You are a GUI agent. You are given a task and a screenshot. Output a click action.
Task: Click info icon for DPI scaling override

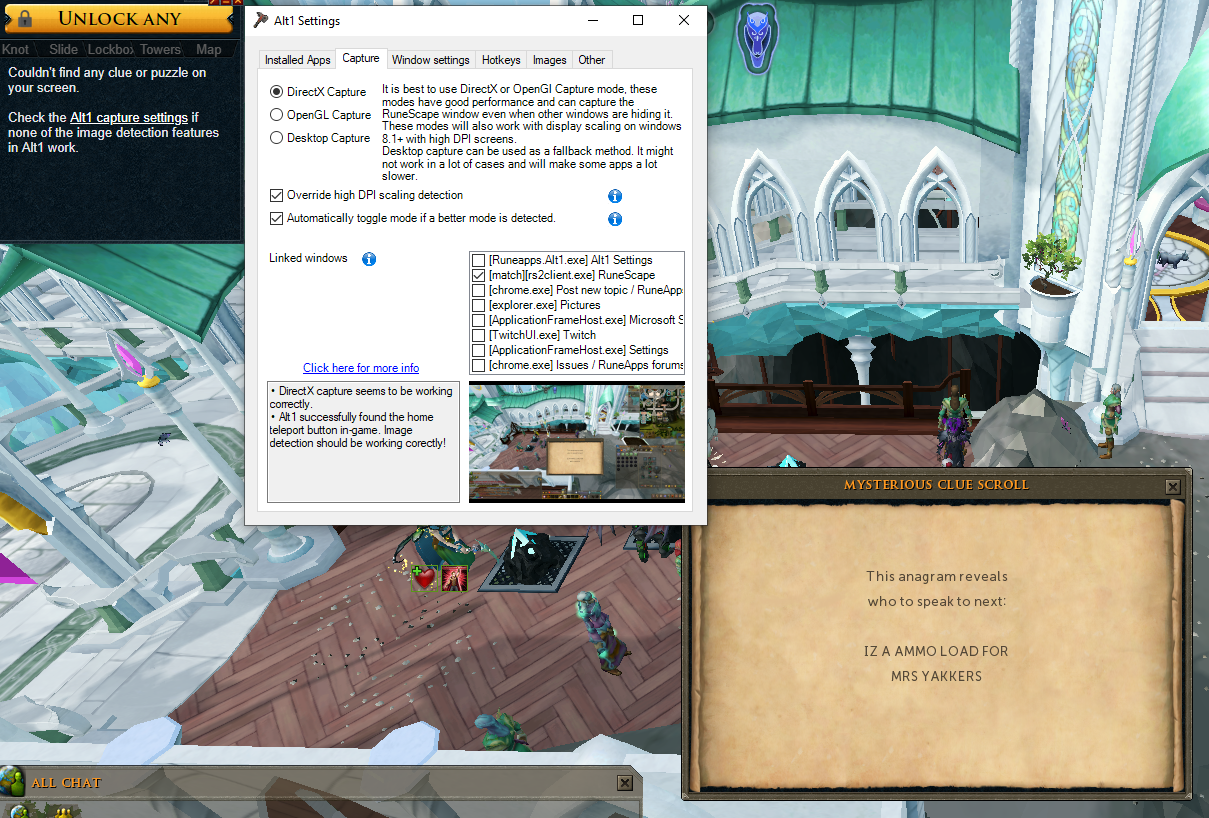[615, 196]
